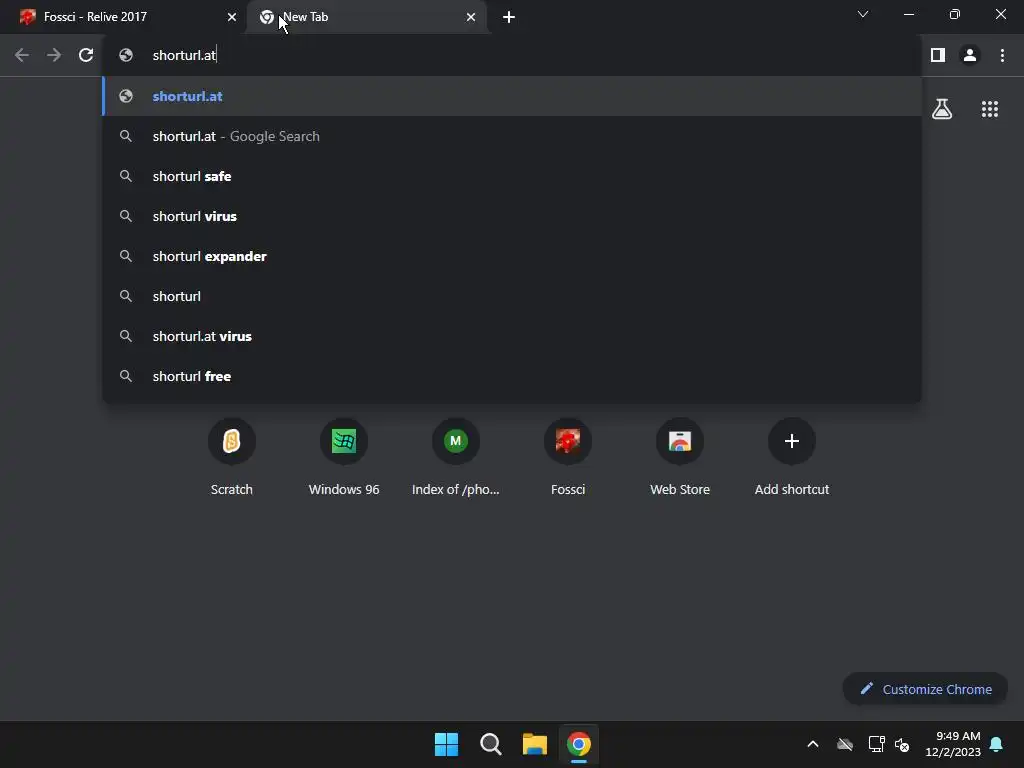Open the clock showing 9:49 AM
The width and height of the screenshot is (1024, 768).
click(x=953, y=744)
